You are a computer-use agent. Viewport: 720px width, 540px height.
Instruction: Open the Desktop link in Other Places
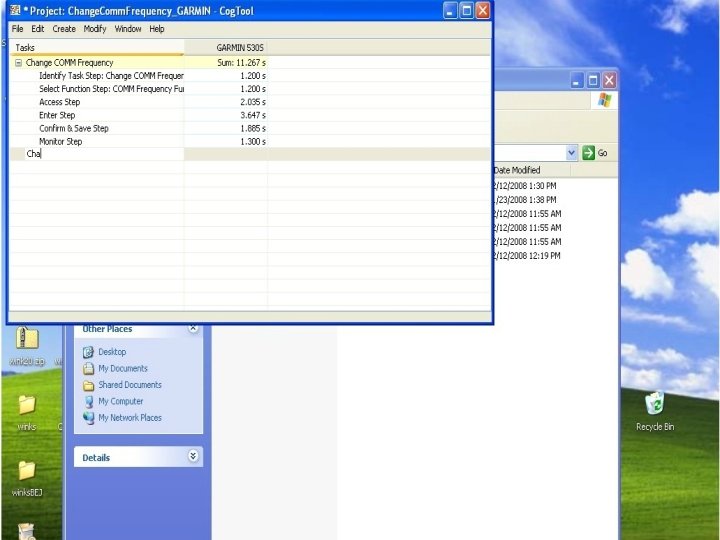112,352
